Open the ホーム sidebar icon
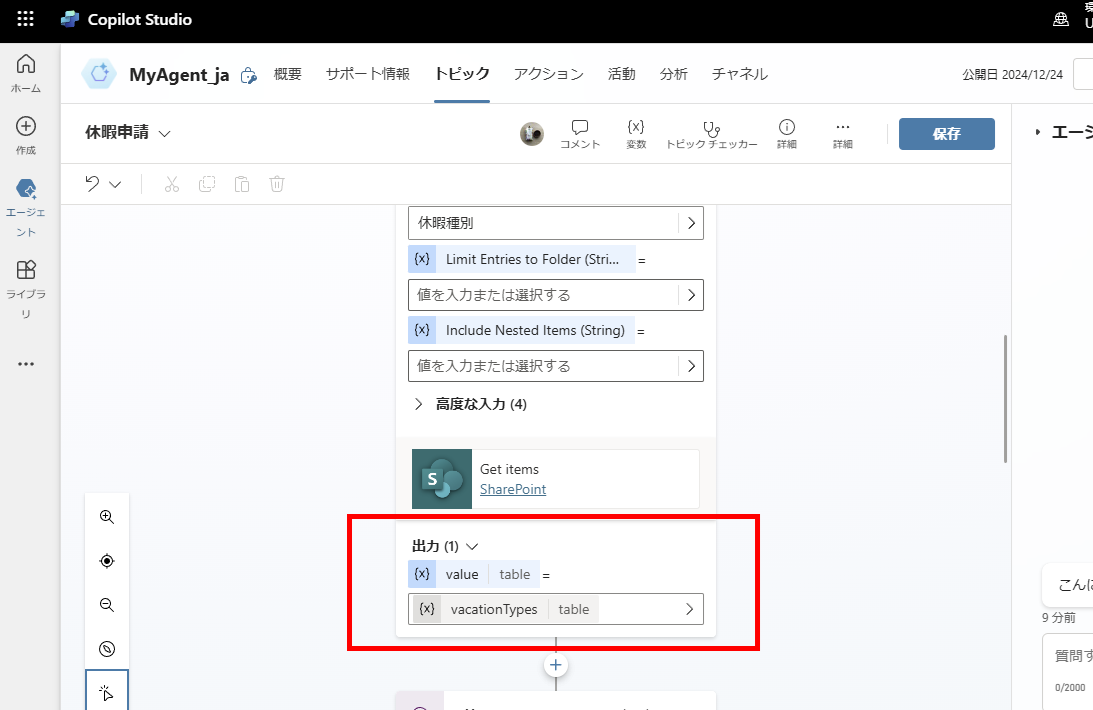The image size is (1093, 710). (25, 65)
